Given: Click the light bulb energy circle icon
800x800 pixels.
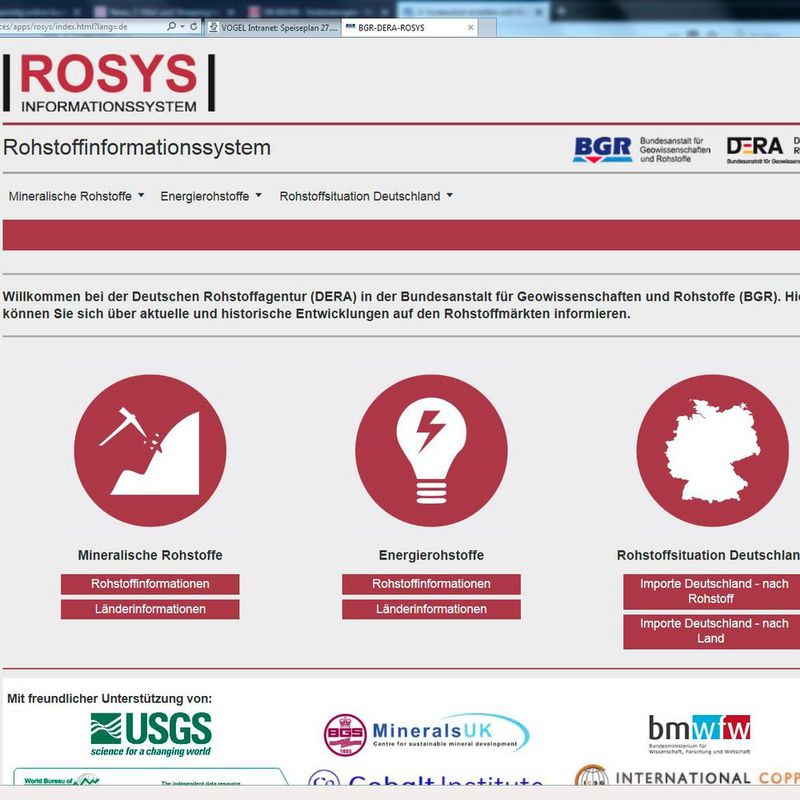Looking at the screenshot, I should tap(431, 451).
